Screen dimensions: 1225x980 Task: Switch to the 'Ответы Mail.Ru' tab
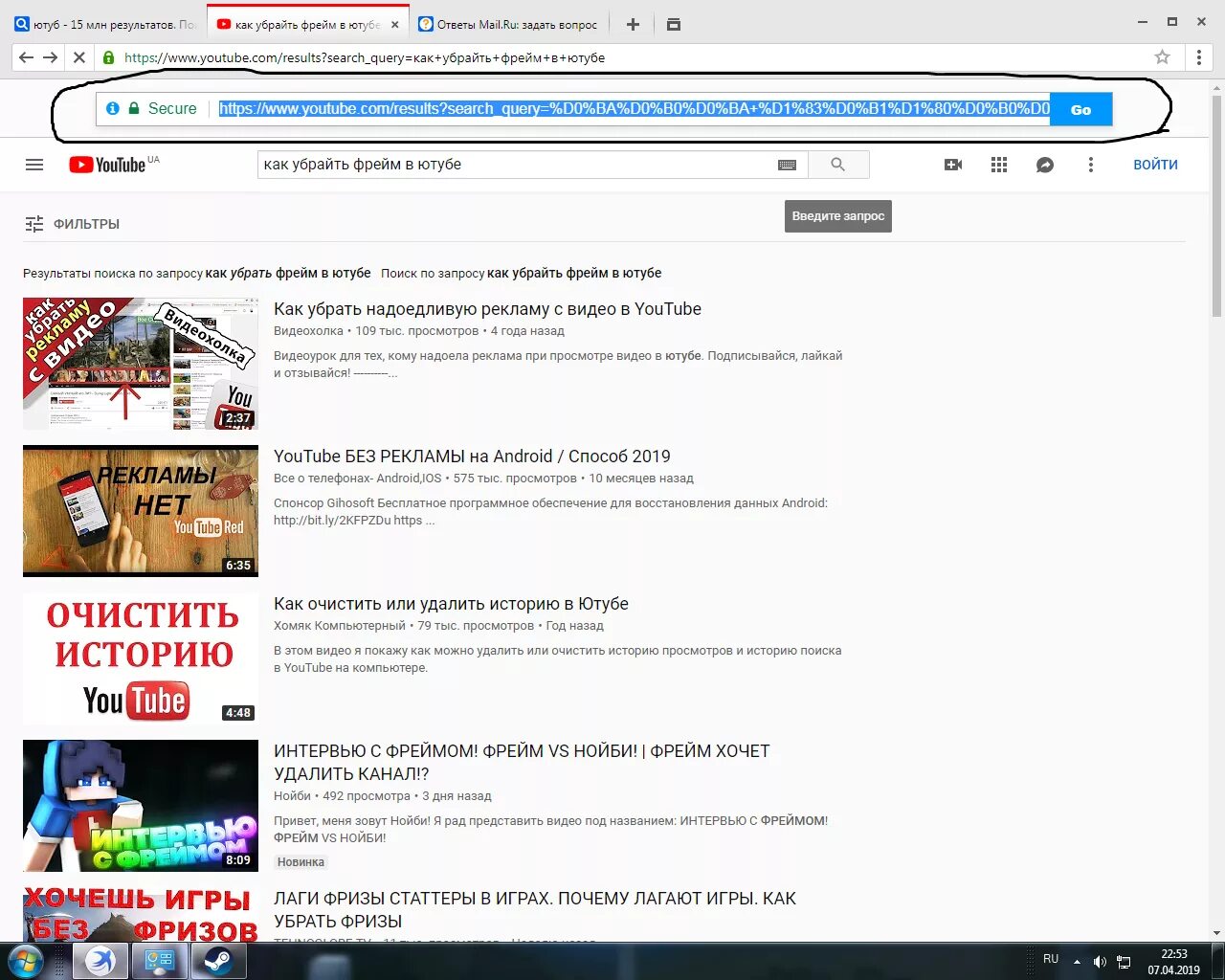click(x=508, y=25)
